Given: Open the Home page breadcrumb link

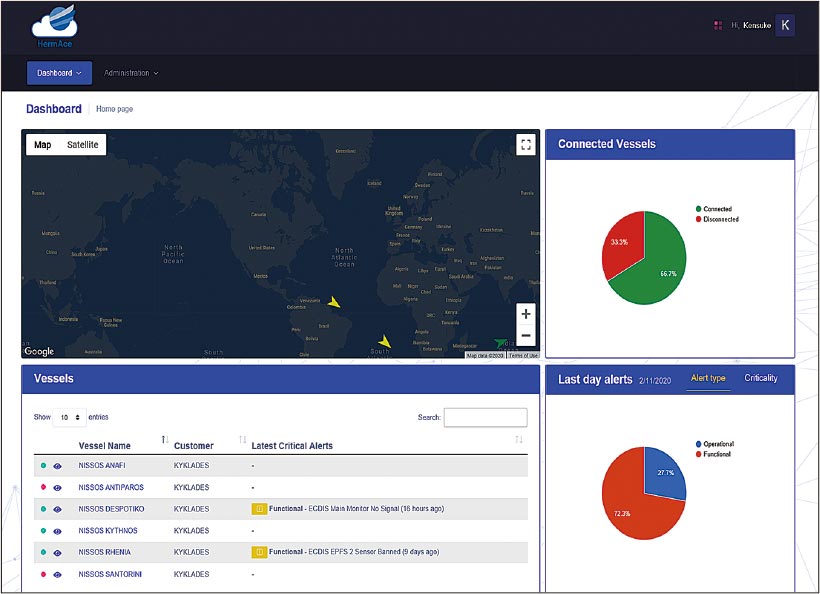Looking at the screenshot, I should click(x=114, y=109).
